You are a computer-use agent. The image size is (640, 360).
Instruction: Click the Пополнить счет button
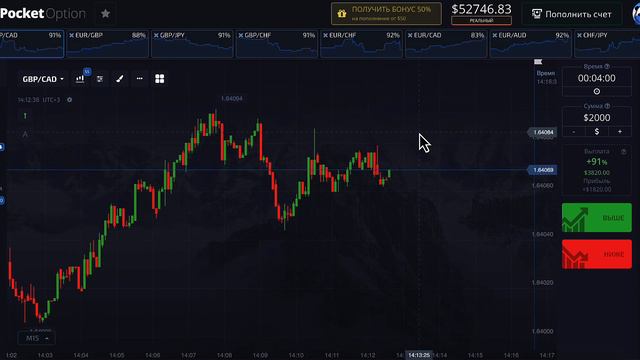571,14
